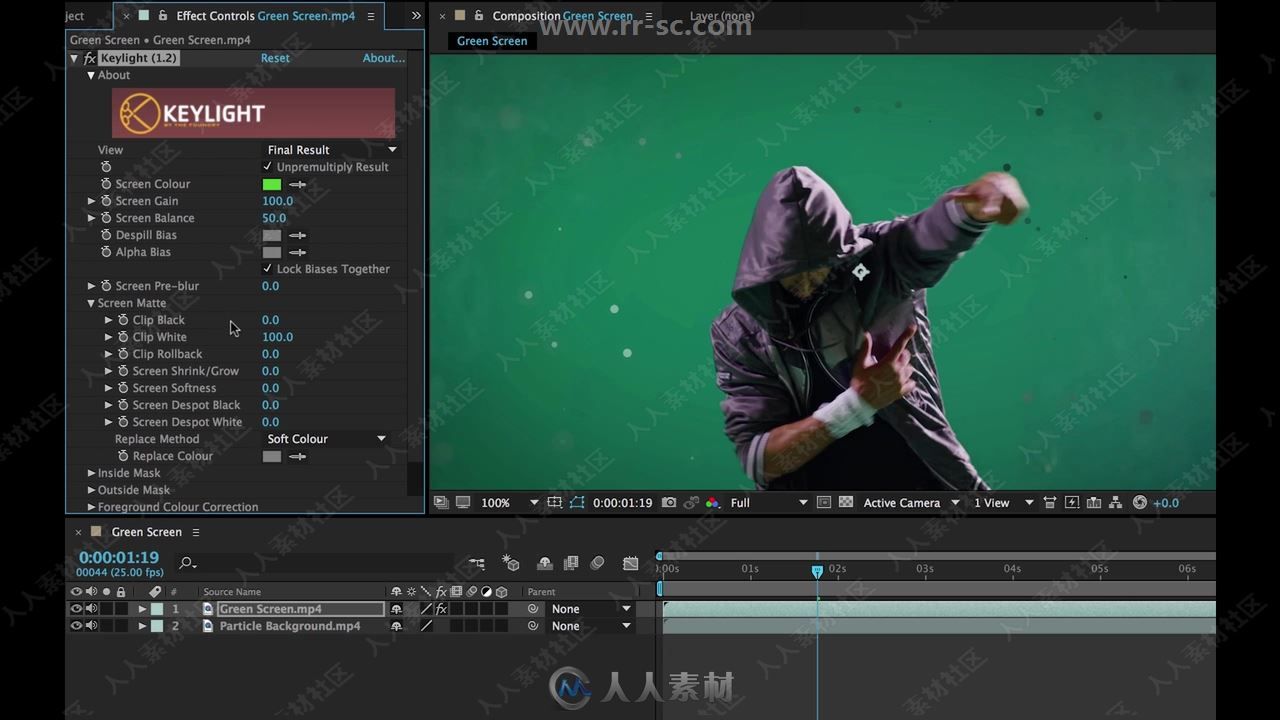1280x720 pixels.
Task: Open Replace Method Soft Colour dropdown
Action: pos(325,439)
